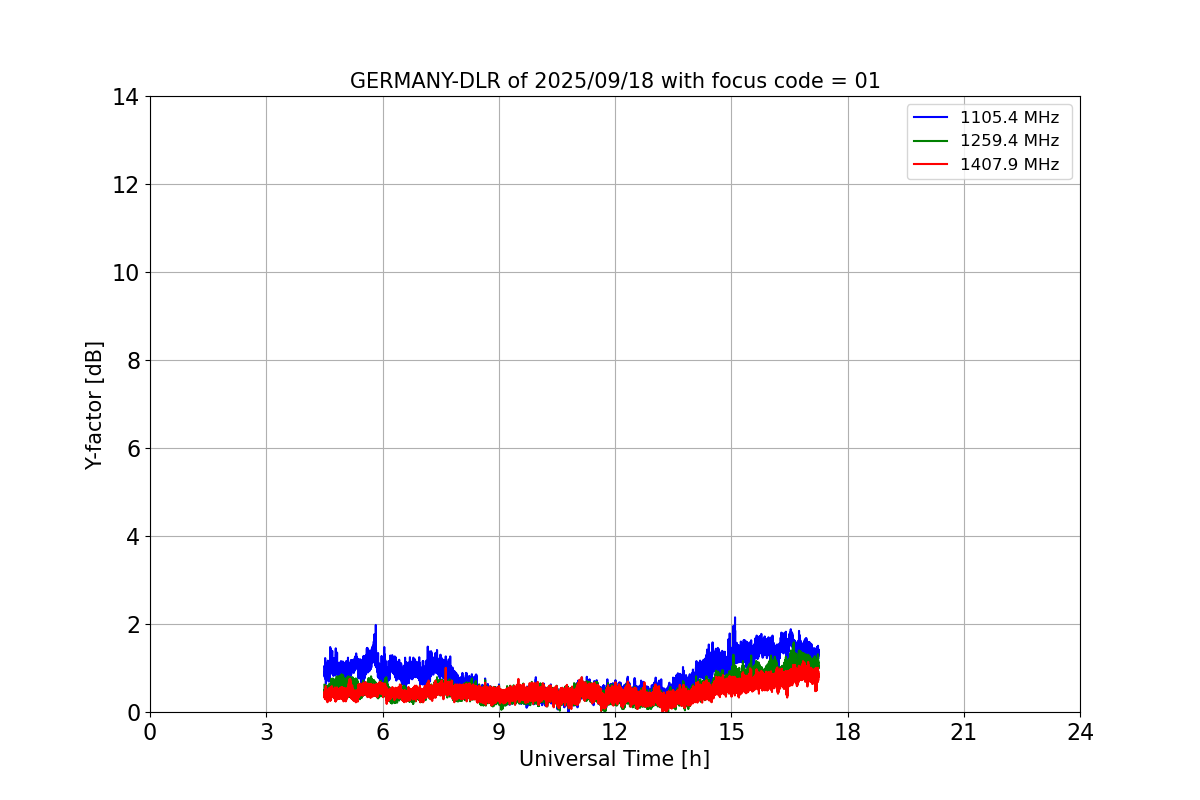
Task: Click x-axis tick label '9'
Action: point(499,732)
